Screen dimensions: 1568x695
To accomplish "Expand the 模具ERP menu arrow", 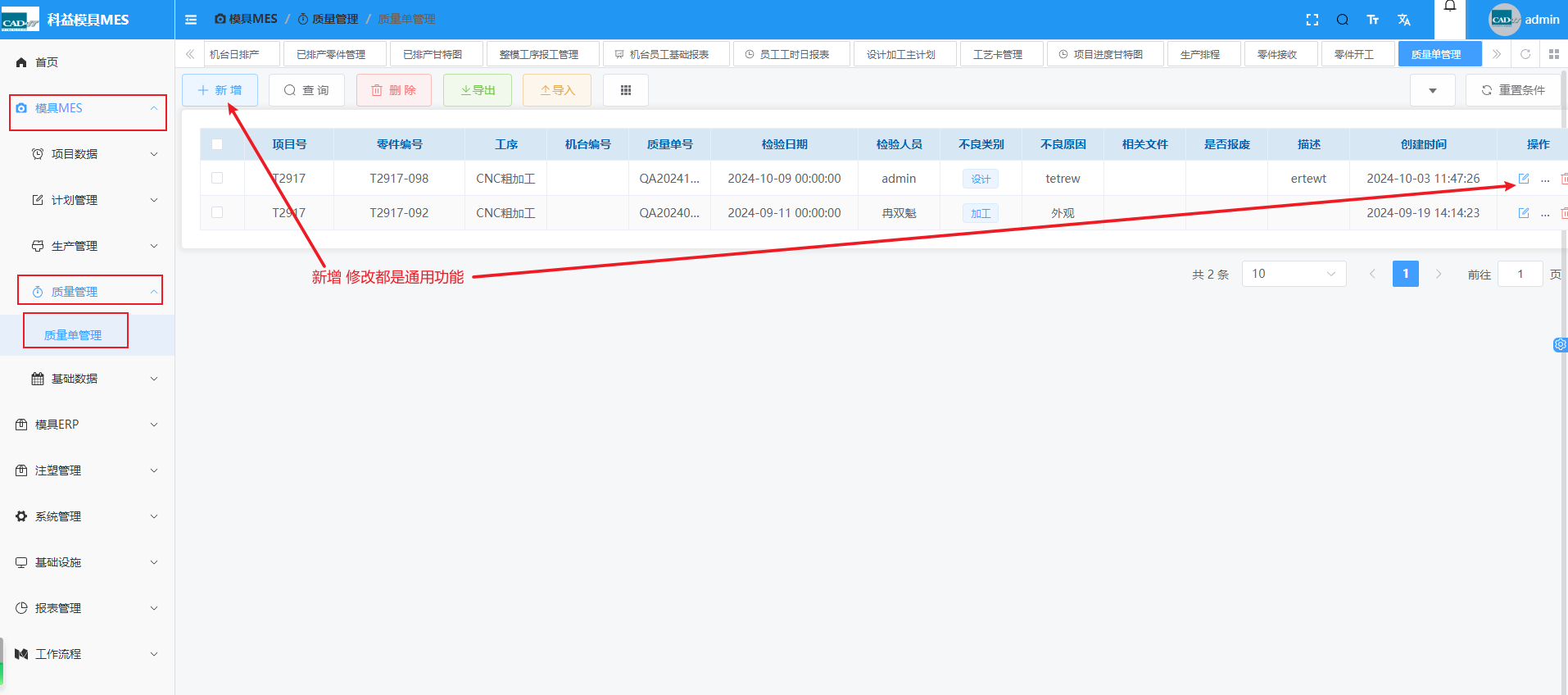I will 154,425.
